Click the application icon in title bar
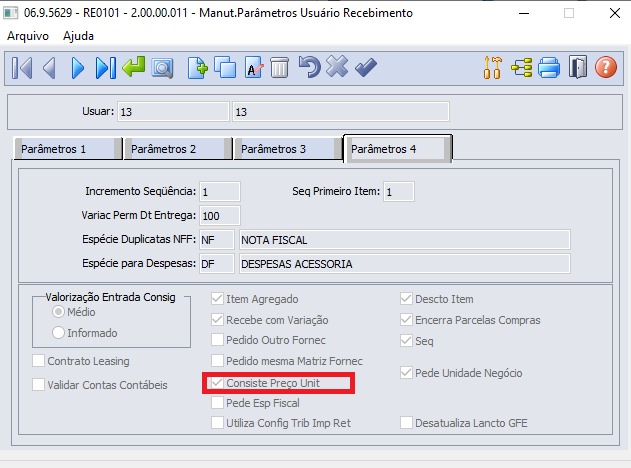The height and width of the screenshot is (468, 631). (x=10, y=13)
